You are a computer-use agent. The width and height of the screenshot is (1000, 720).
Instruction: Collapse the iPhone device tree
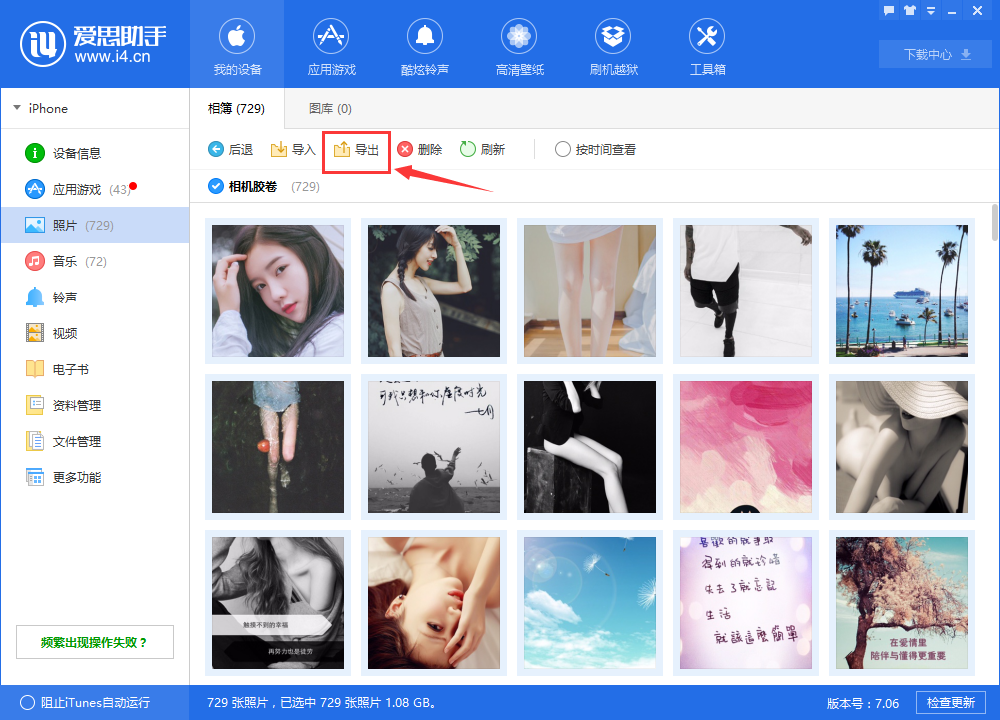pyautogui.click(x=17, y=108)
